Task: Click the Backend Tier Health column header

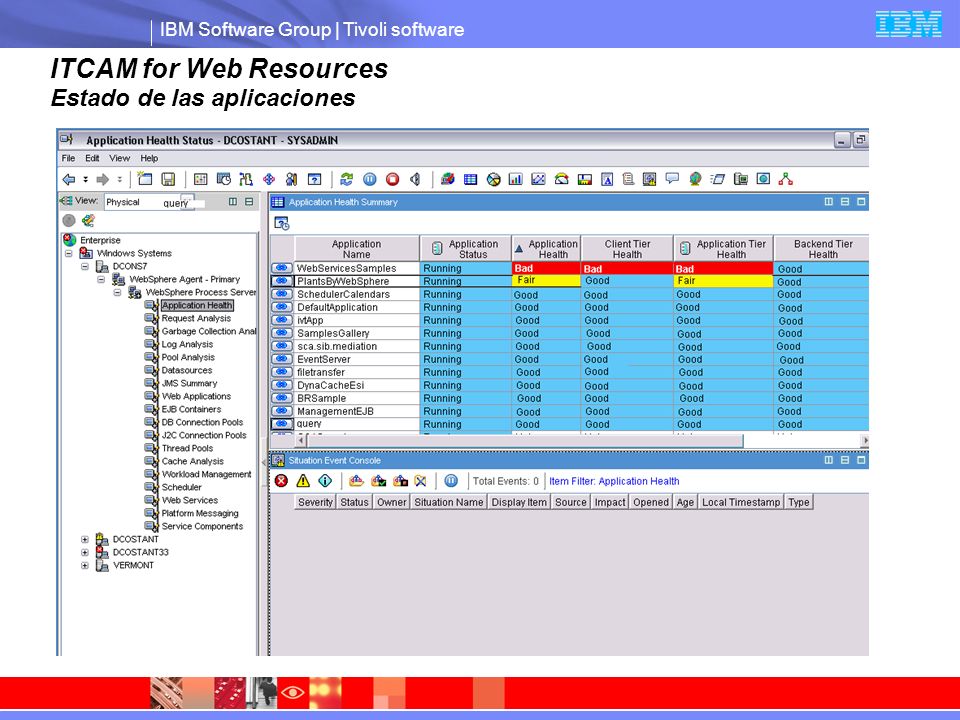Action: pos(822,249)
